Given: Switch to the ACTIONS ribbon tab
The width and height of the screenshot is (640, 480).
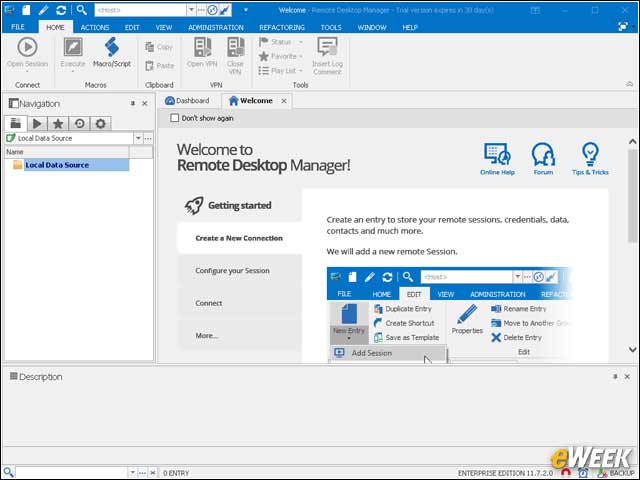Looking at the screenshot, I should [95, 27].
